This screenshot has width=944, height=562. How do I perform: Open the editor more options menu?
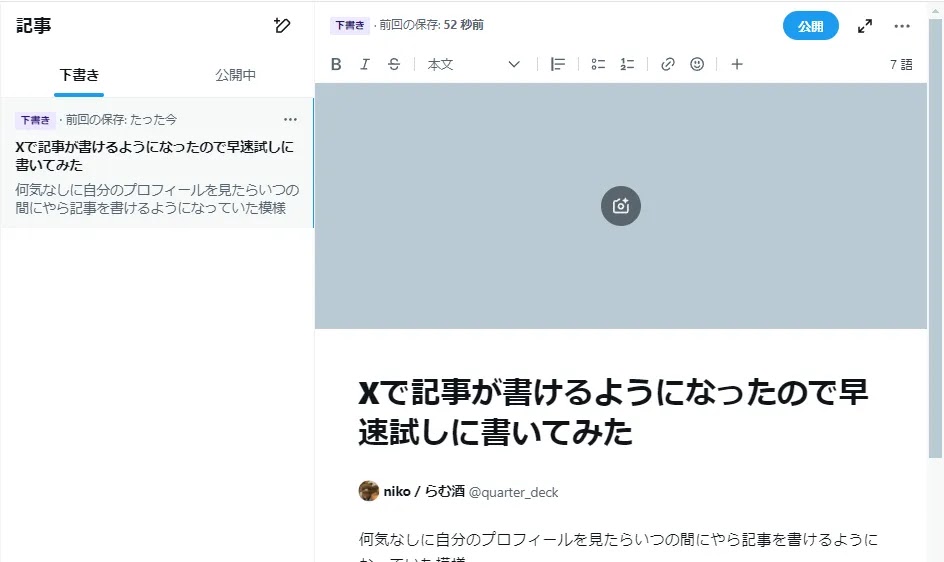coord(902,26)
